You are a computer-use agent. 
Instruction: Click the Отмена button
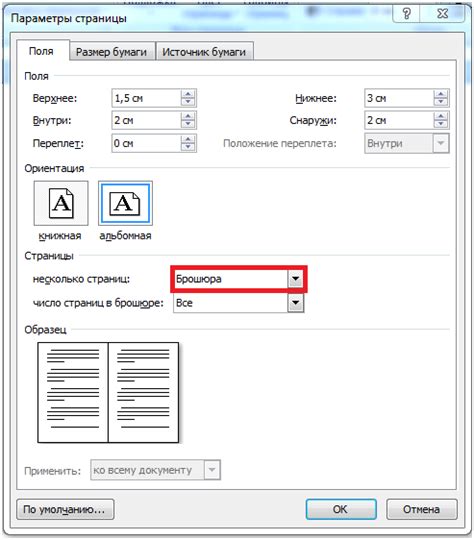[422, 509]
